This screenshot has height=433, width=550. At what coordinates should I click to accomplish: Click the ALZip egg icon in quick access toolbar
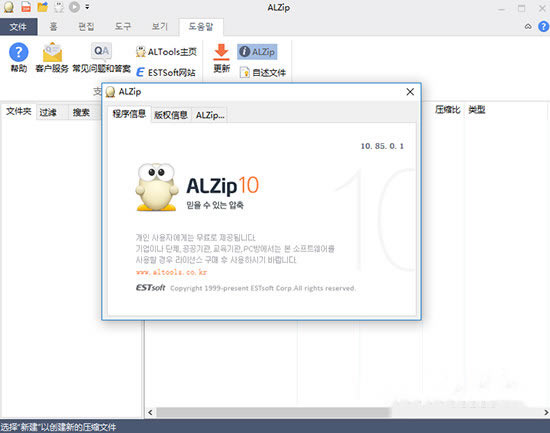point(9,7)
